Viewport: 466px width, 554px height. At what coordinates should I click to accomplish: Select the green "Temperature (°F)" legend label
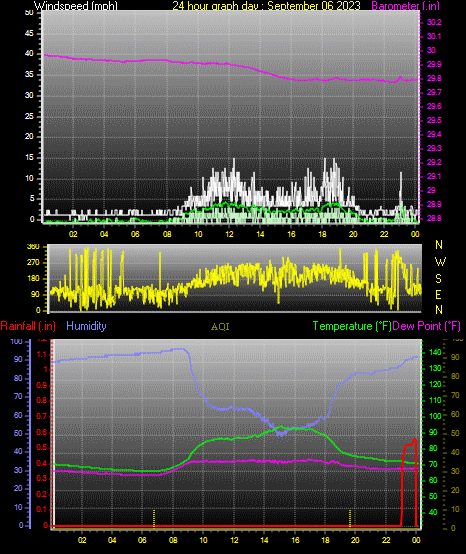tap(352, 326)
